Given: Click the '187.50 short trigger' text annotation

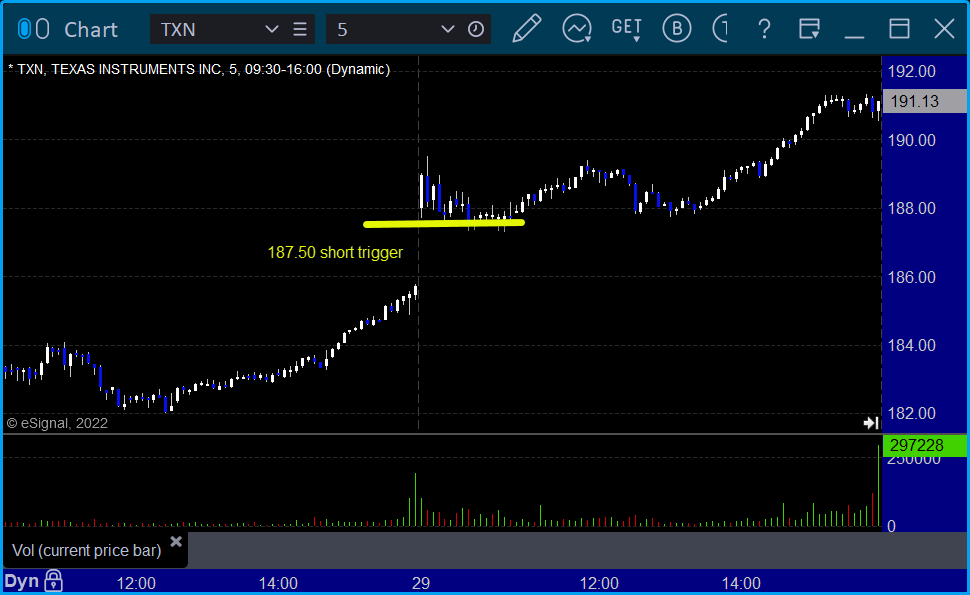Looking at the screenshot, I should (x=335, y=252).
